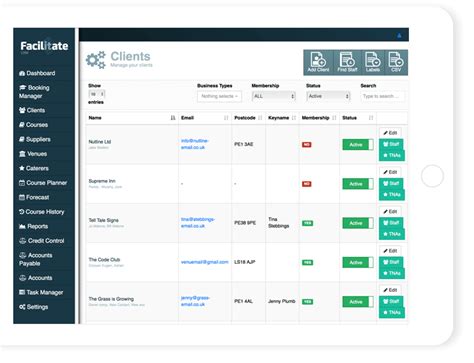The image size is (474, 363).
Task: Toggle Active status for Tell Tale Signs
Action: pyautogui.click(x=358, y=223)
